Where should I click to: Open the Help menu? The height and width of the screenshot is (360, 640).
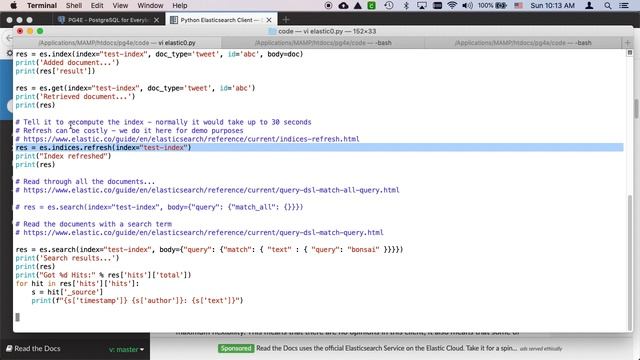[180, 5]
